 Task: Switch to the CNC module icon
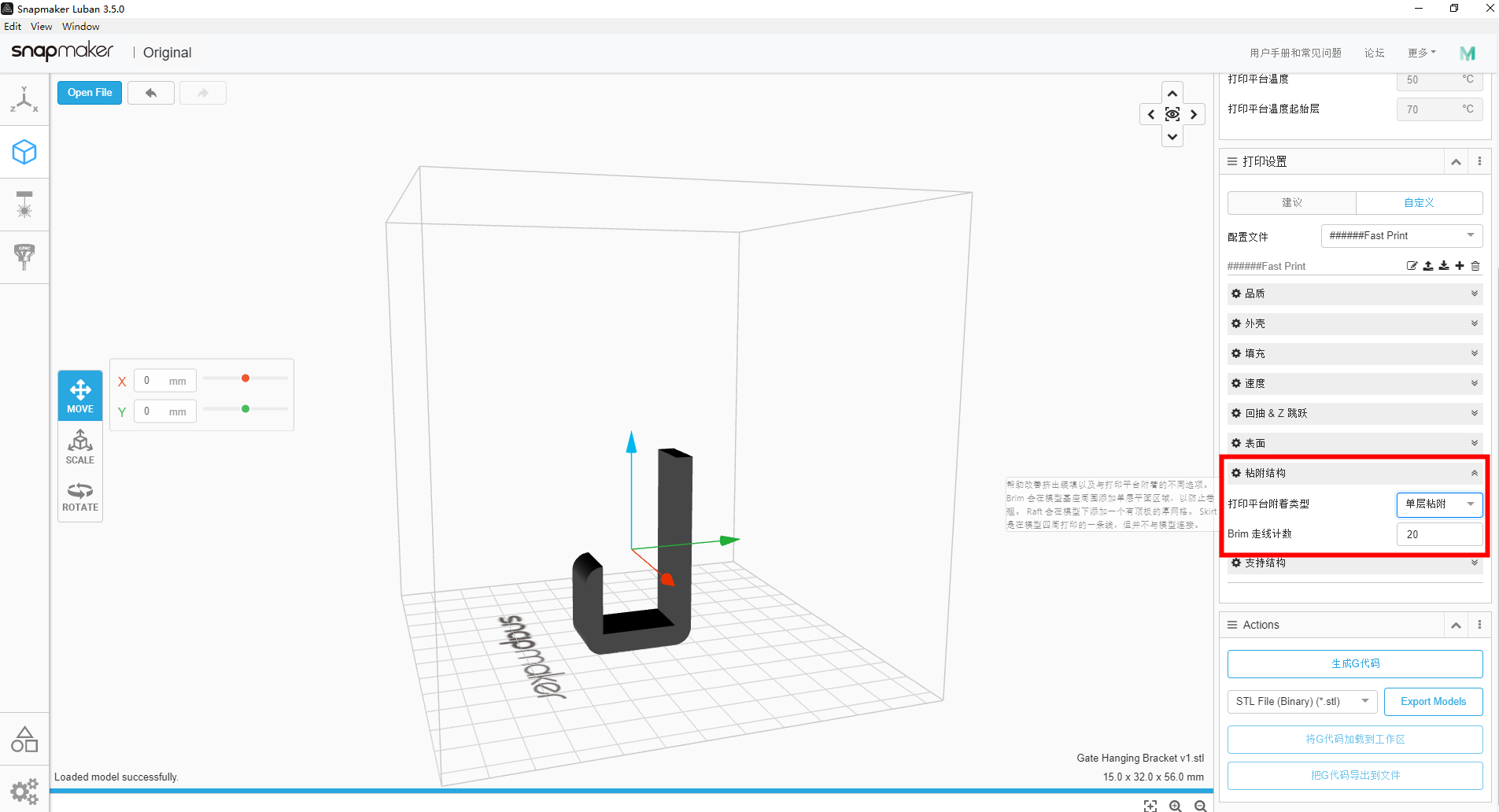pos(24,257)
